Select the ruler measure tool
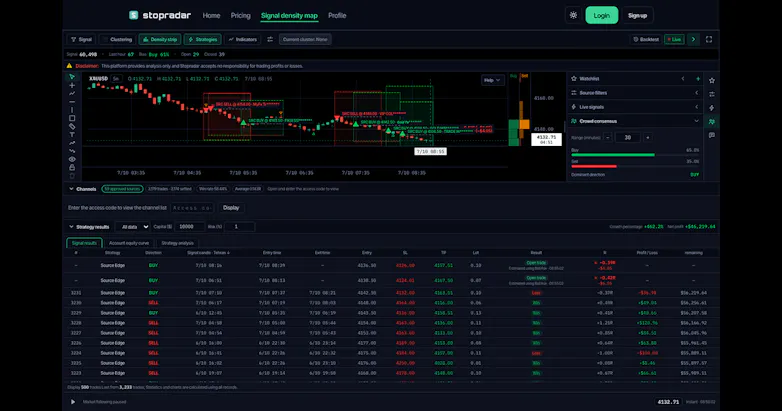This screenshot has width=782, height=411. pyautogui.click(x=72, y=126)
